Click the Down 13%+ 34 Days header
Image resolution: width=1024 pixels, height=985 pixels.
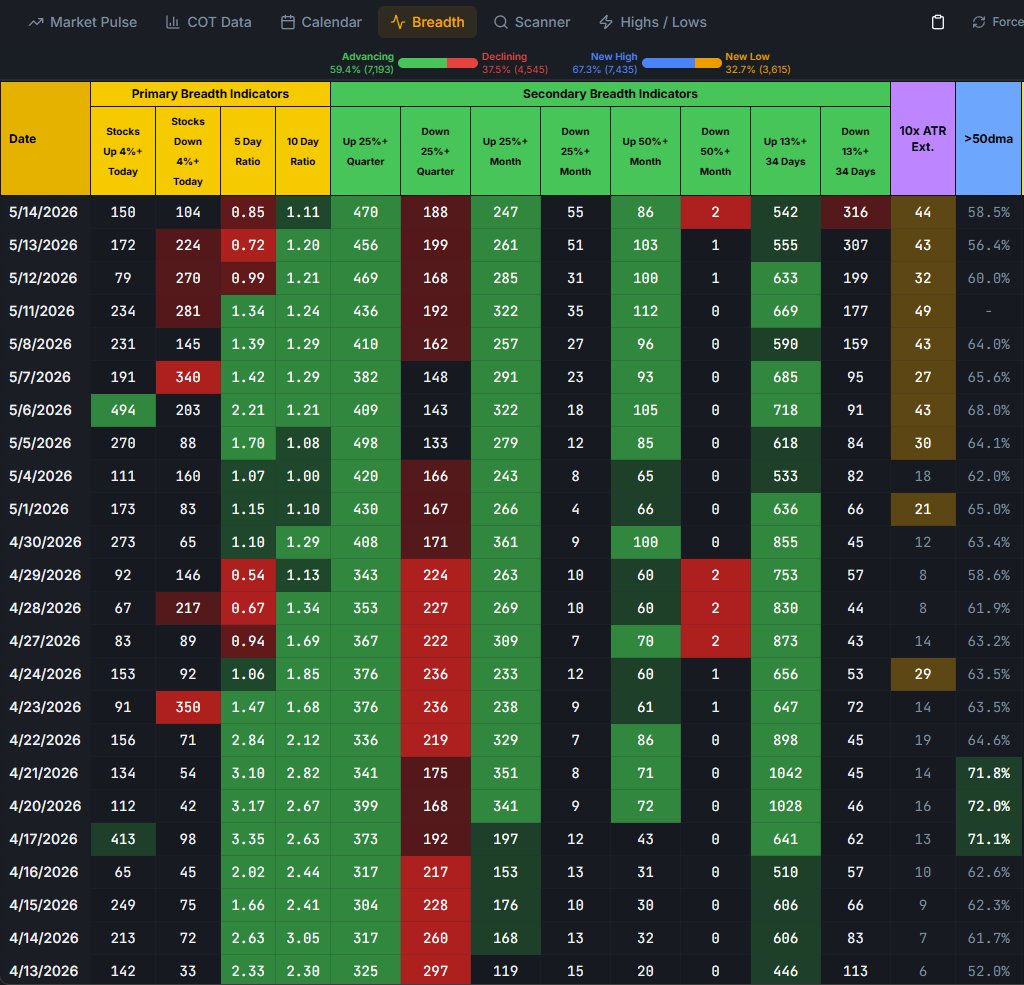pyautogui.click(x=855, y=151)
